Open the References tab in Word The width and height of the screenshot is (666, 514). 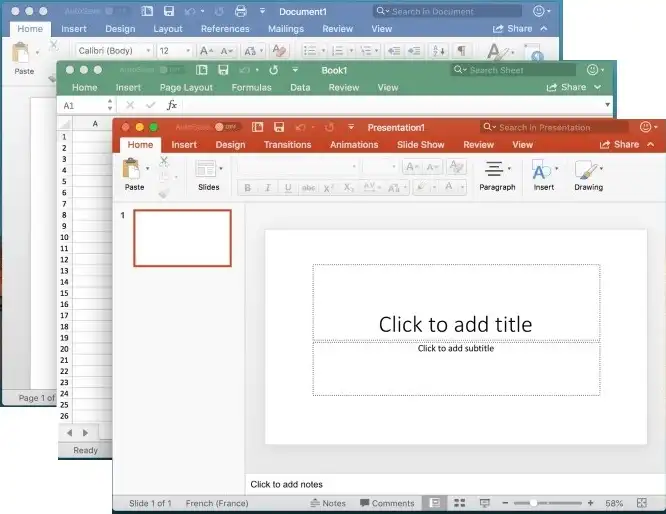tap(225, 29)
